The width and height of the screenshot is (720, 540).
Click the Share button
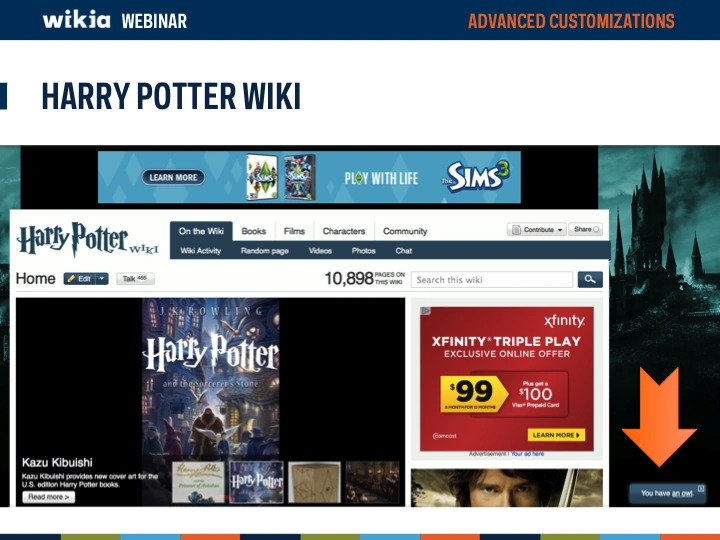click(x=587, y=230)
